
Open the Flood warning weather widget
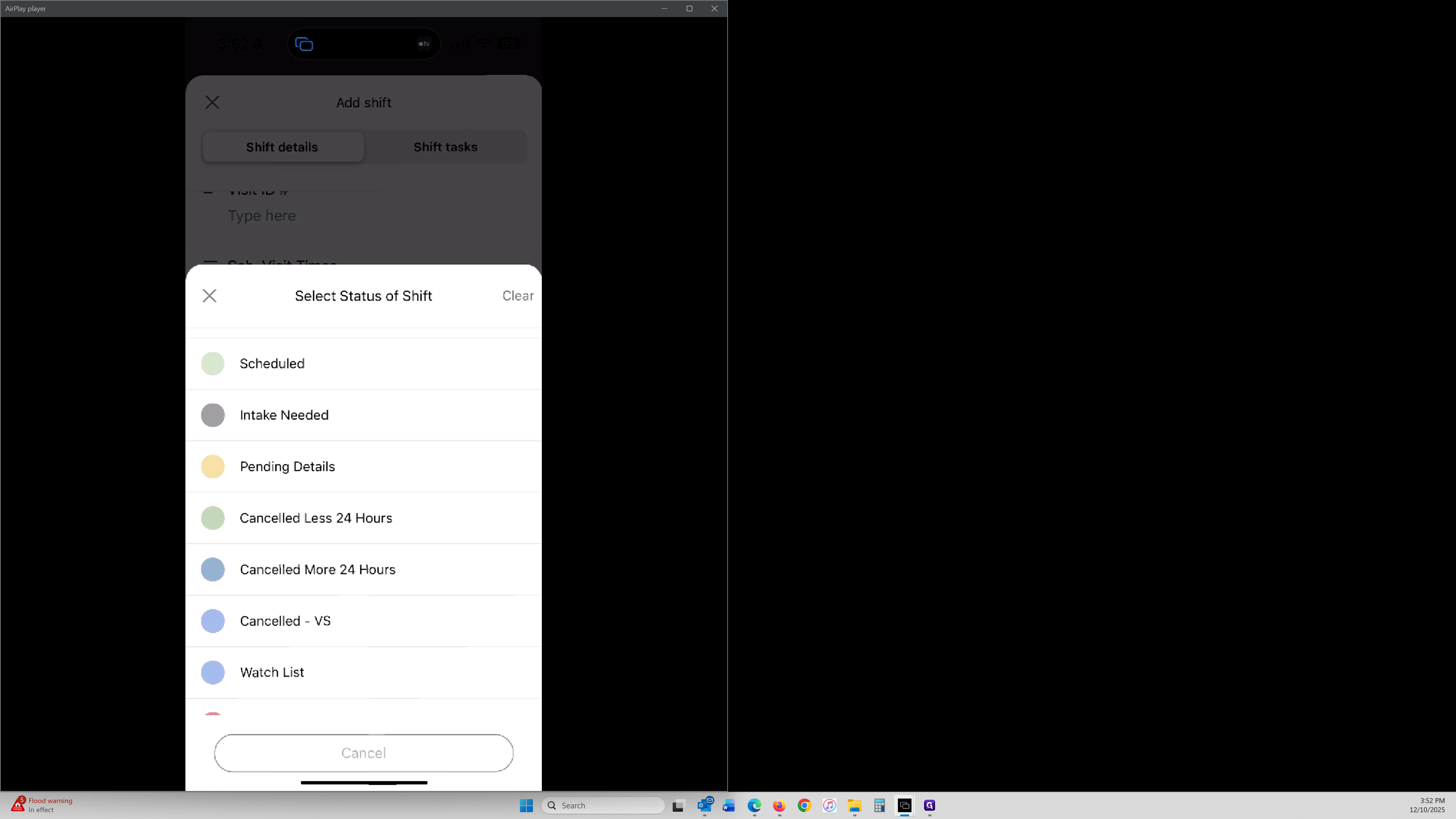coord(42,805)
